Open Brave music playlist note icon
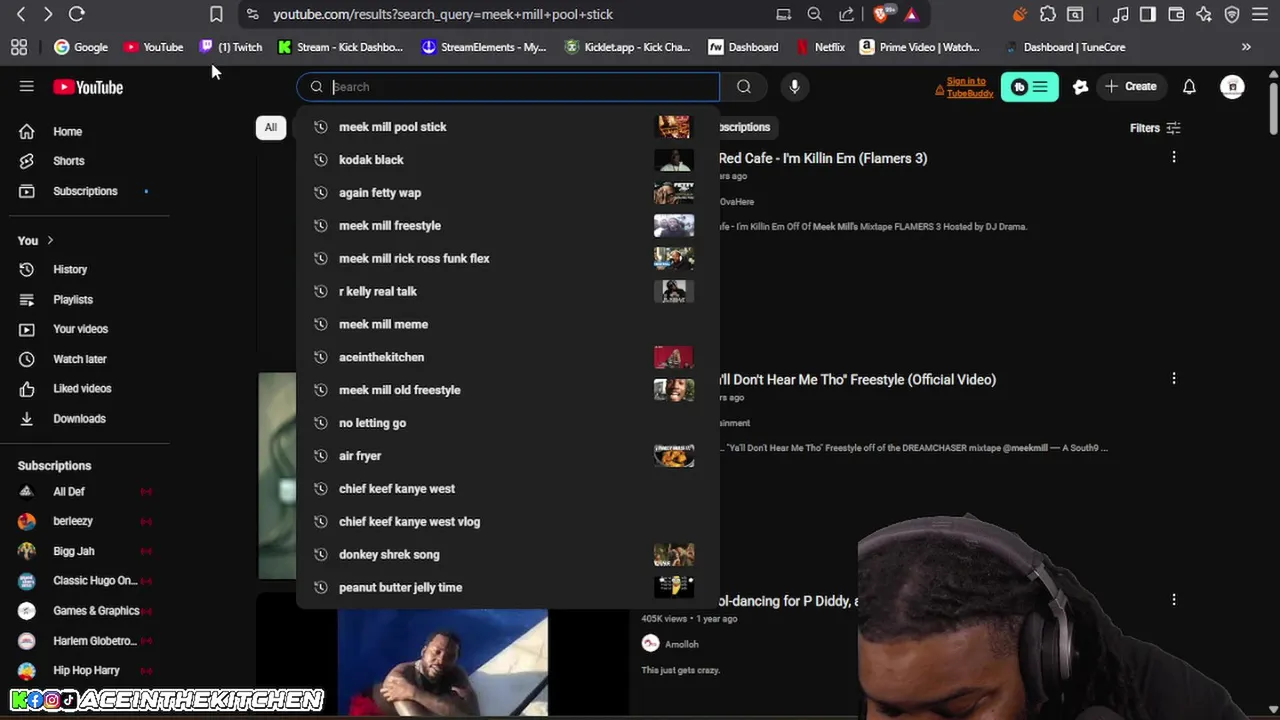The width and height of the screenshot is (1280, 720). click(1121, 14)
